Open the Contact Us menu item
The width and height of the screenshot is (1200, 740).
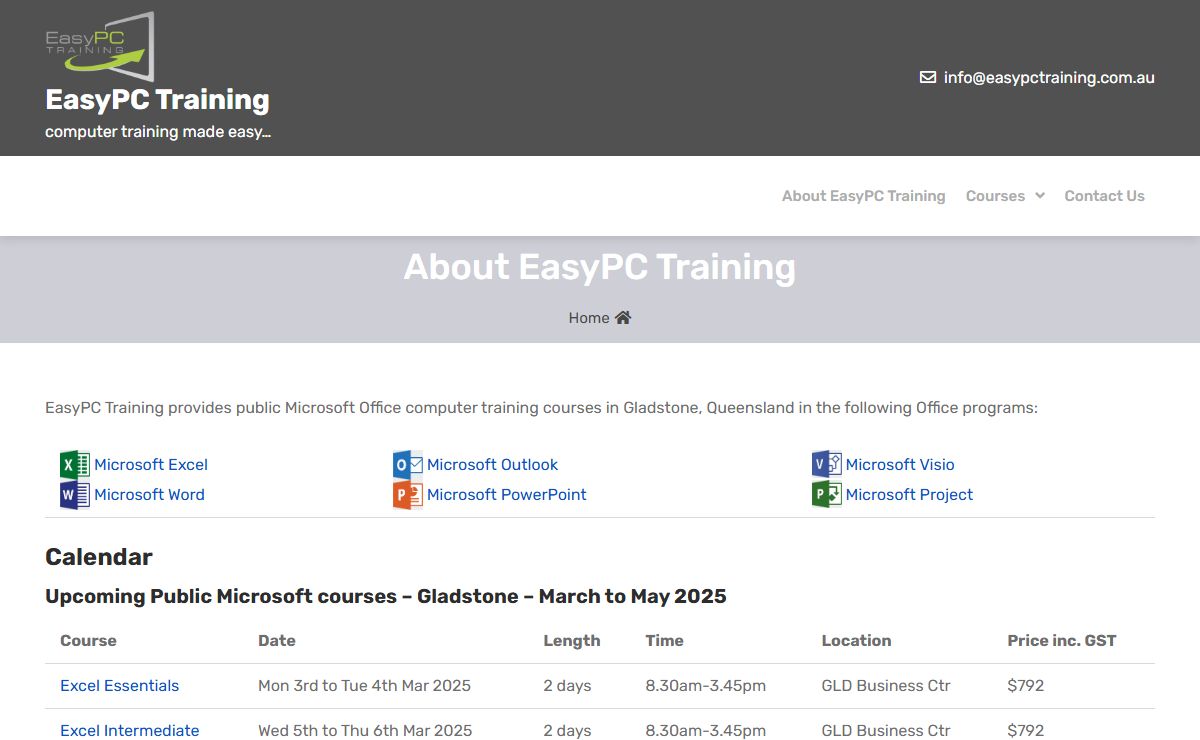[x=1105, y=196]
